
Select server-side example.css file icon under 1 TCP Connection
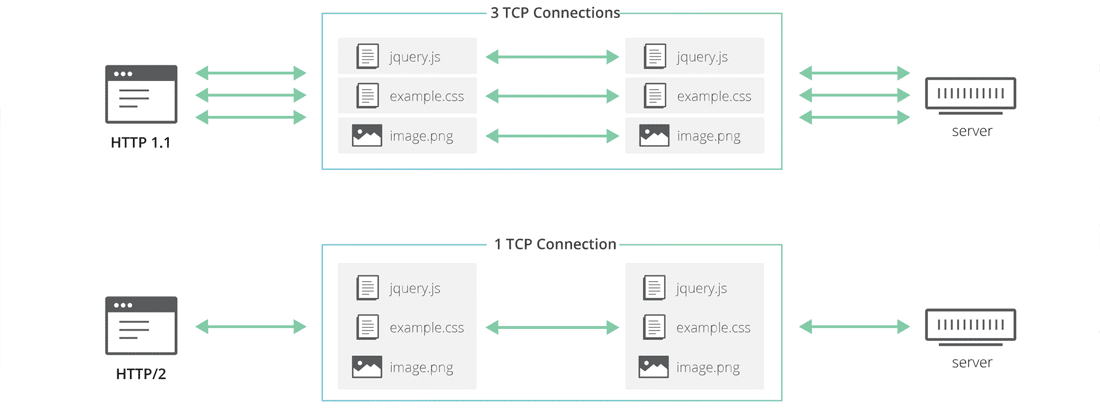[x=655, y=327]
